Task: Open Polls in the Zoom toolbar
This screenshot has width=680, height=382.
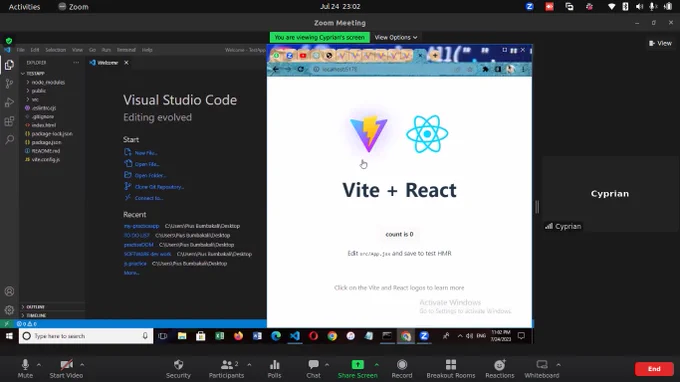Action: coord(275,369)
